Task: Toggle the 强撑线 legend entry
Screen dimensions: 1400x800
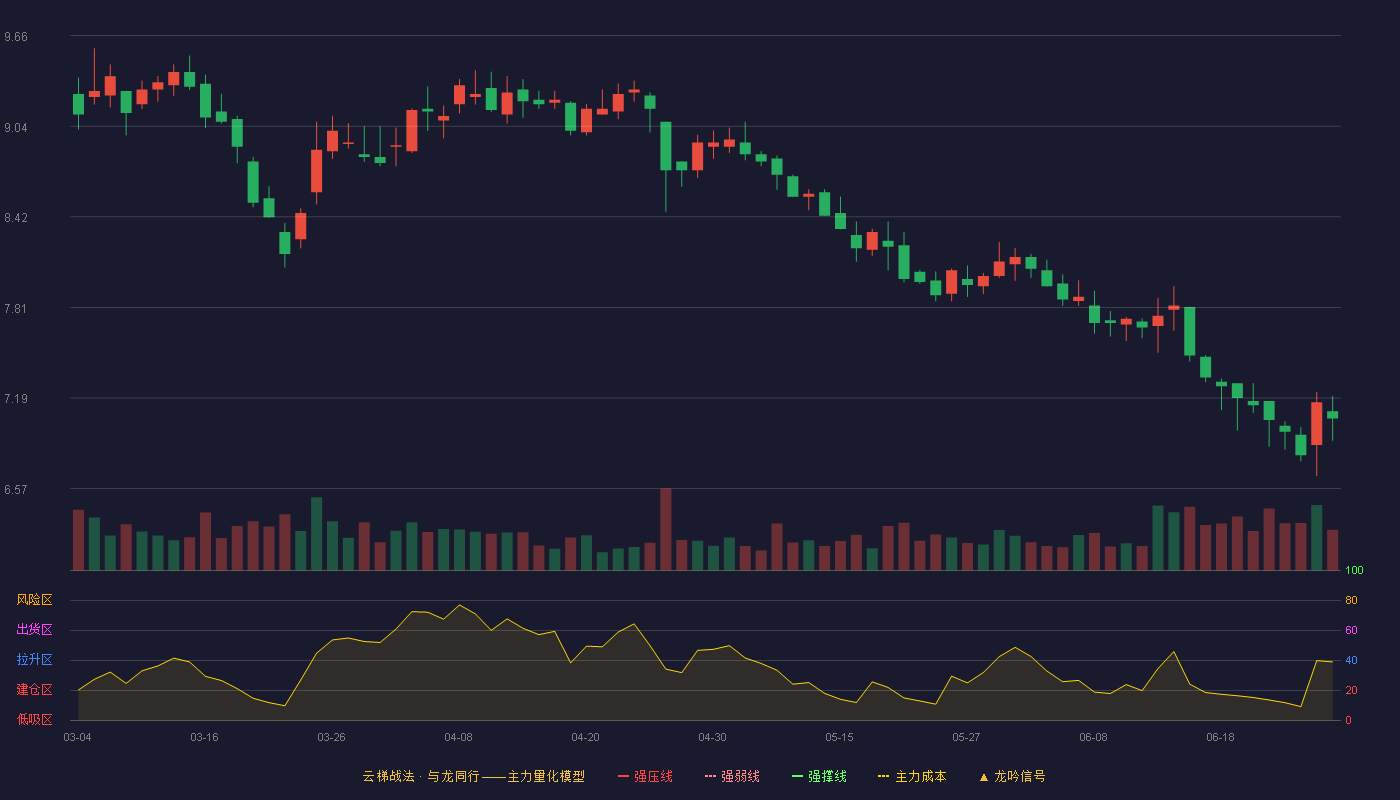Action: click(x=819, y=776)
